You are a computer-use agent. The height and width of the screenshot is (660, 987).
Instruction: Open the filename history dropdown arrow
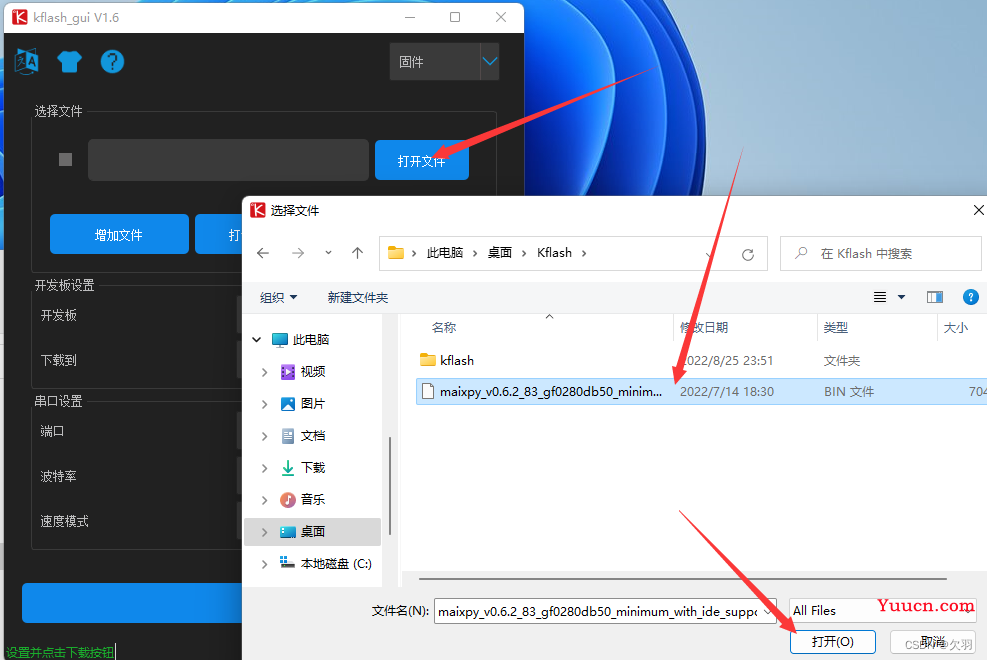coord(768,611)
